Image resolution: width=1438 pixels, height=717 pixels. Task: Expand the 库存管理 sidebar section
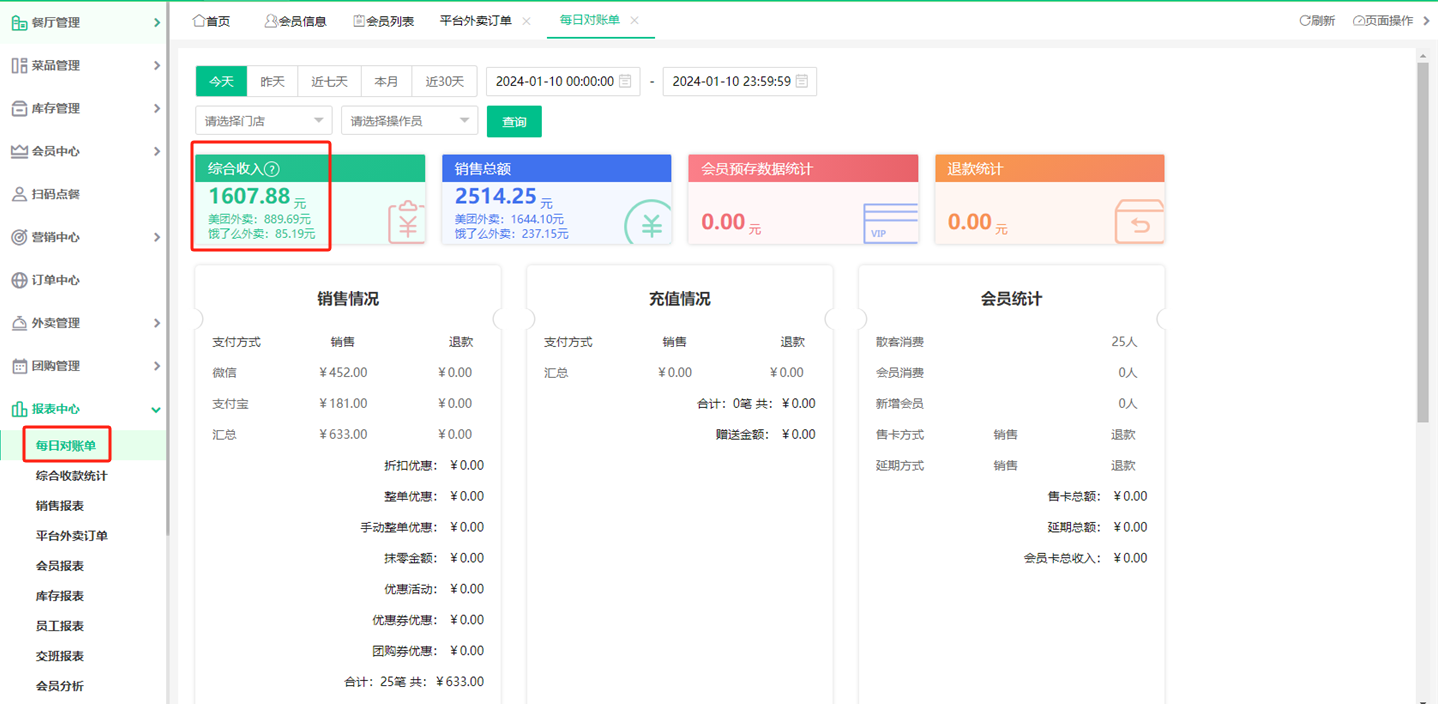(17, 107)
